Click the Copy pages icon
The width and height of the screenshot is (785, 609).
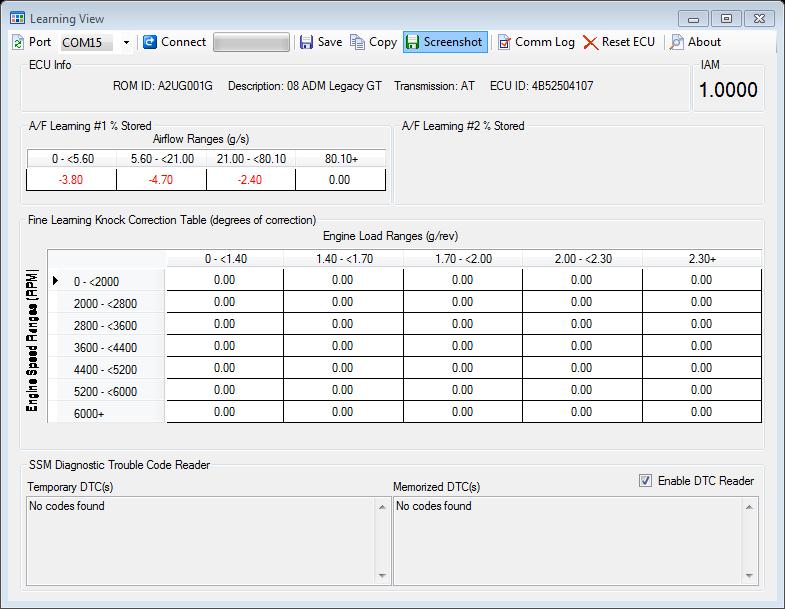(357, 42)
